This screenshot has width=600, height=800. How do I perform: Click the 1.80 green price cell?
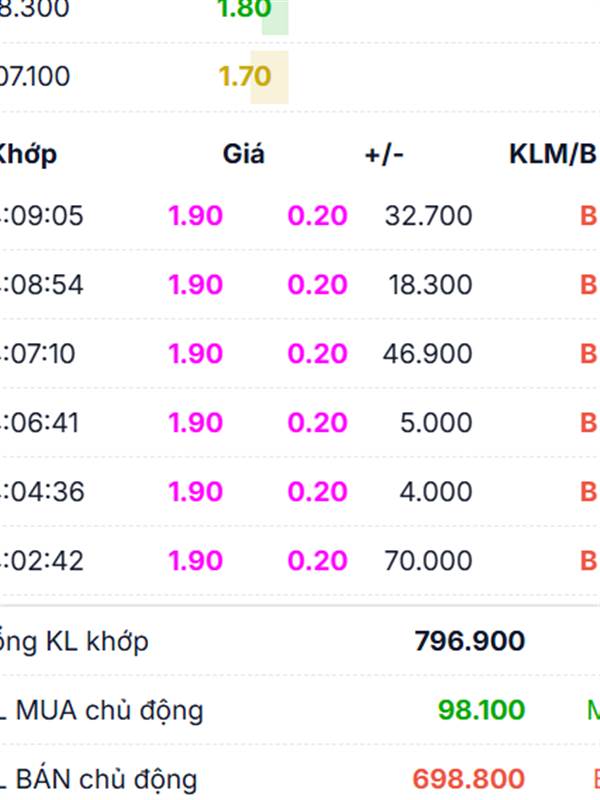(244, 10)
